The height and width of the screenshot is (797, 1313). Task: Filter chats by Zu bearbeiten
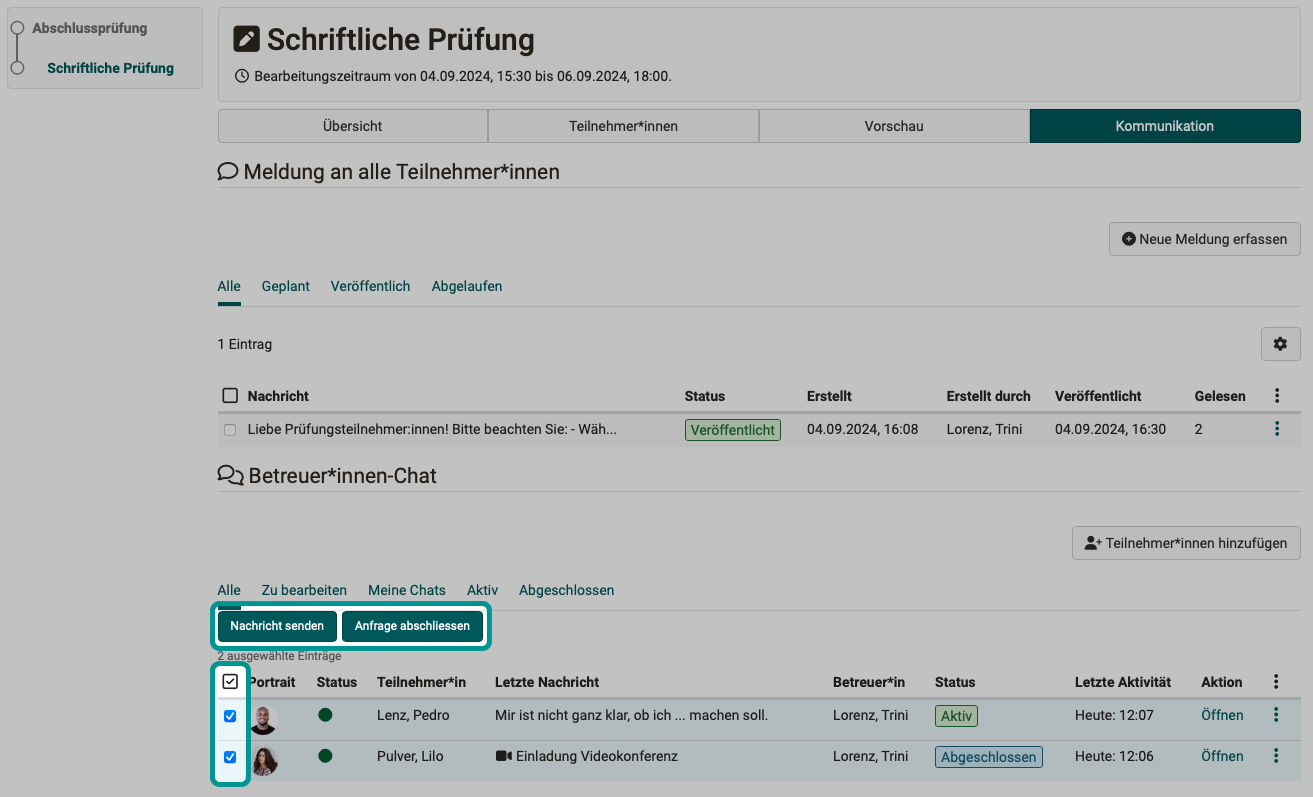pos(304,590)
